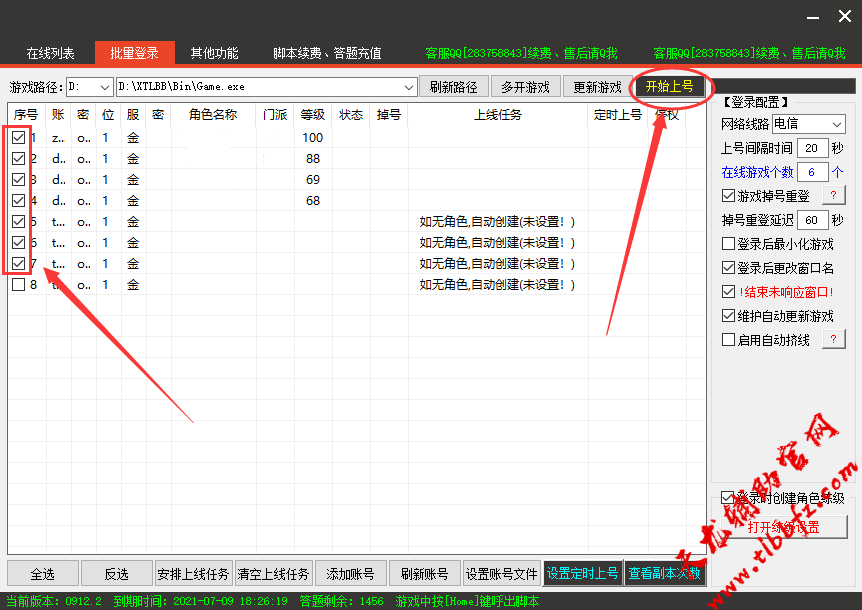The width and height of the screenshot is (862, 610).
Task: Select the level 88 cell
Action: click(x=313, y=159)
